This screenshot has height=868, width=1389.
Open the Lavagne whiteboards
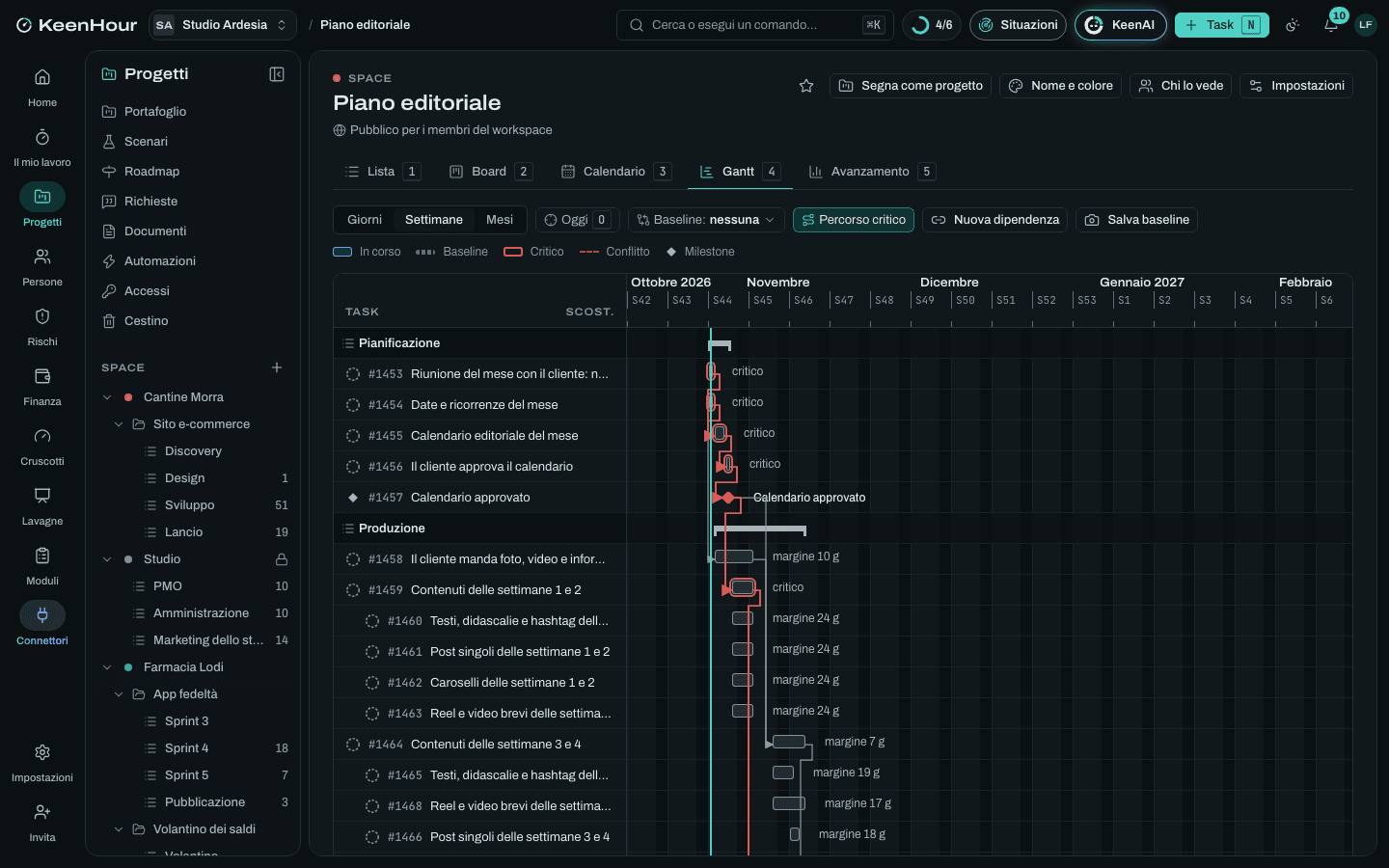coord(42,506)
